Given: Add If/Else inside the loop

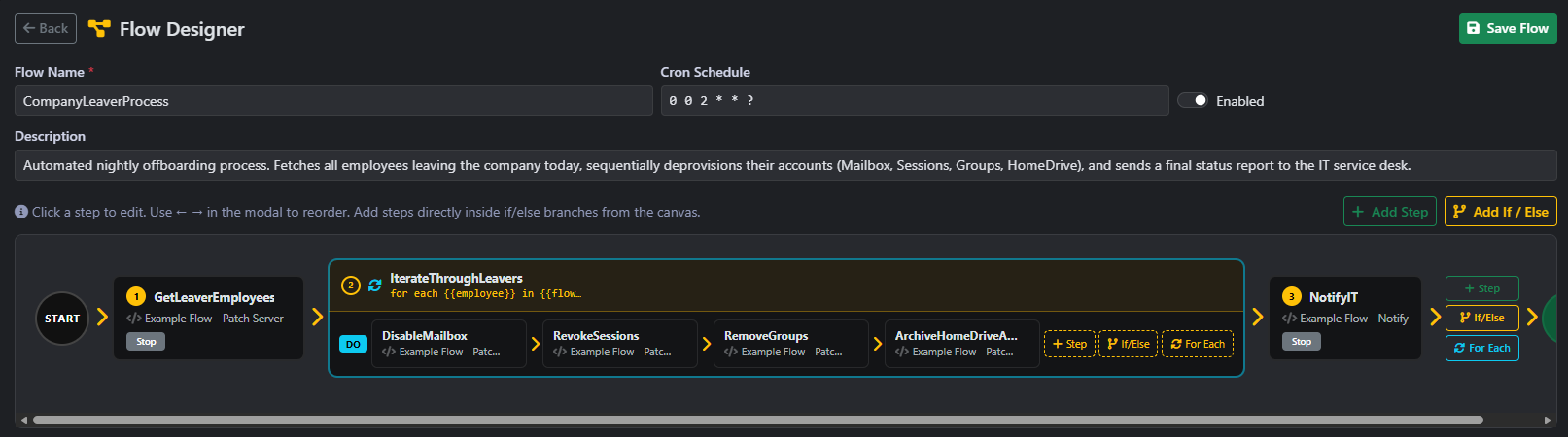Looking at the screenshot, I should point(1129,344).
